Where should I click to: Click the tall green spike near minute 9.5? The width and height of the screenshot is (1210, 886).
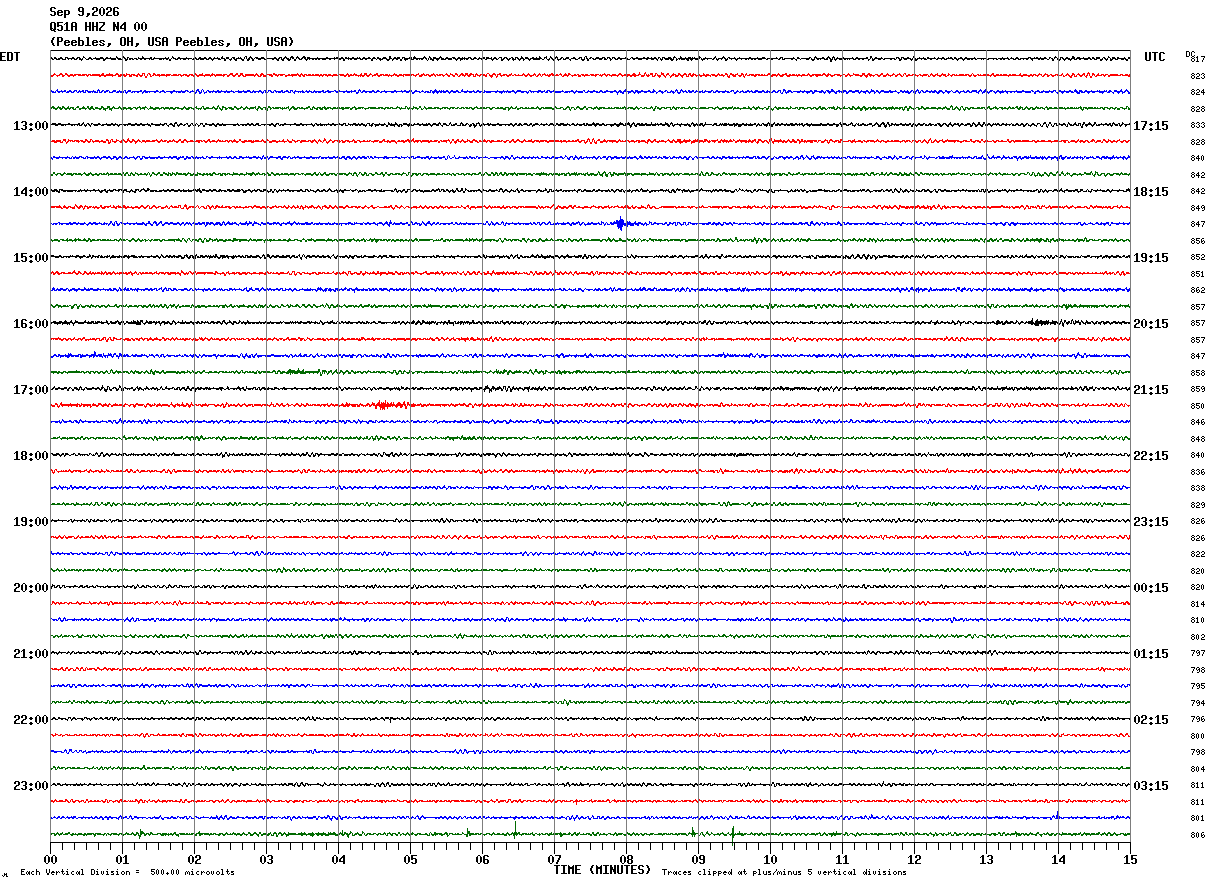(733, 833)
